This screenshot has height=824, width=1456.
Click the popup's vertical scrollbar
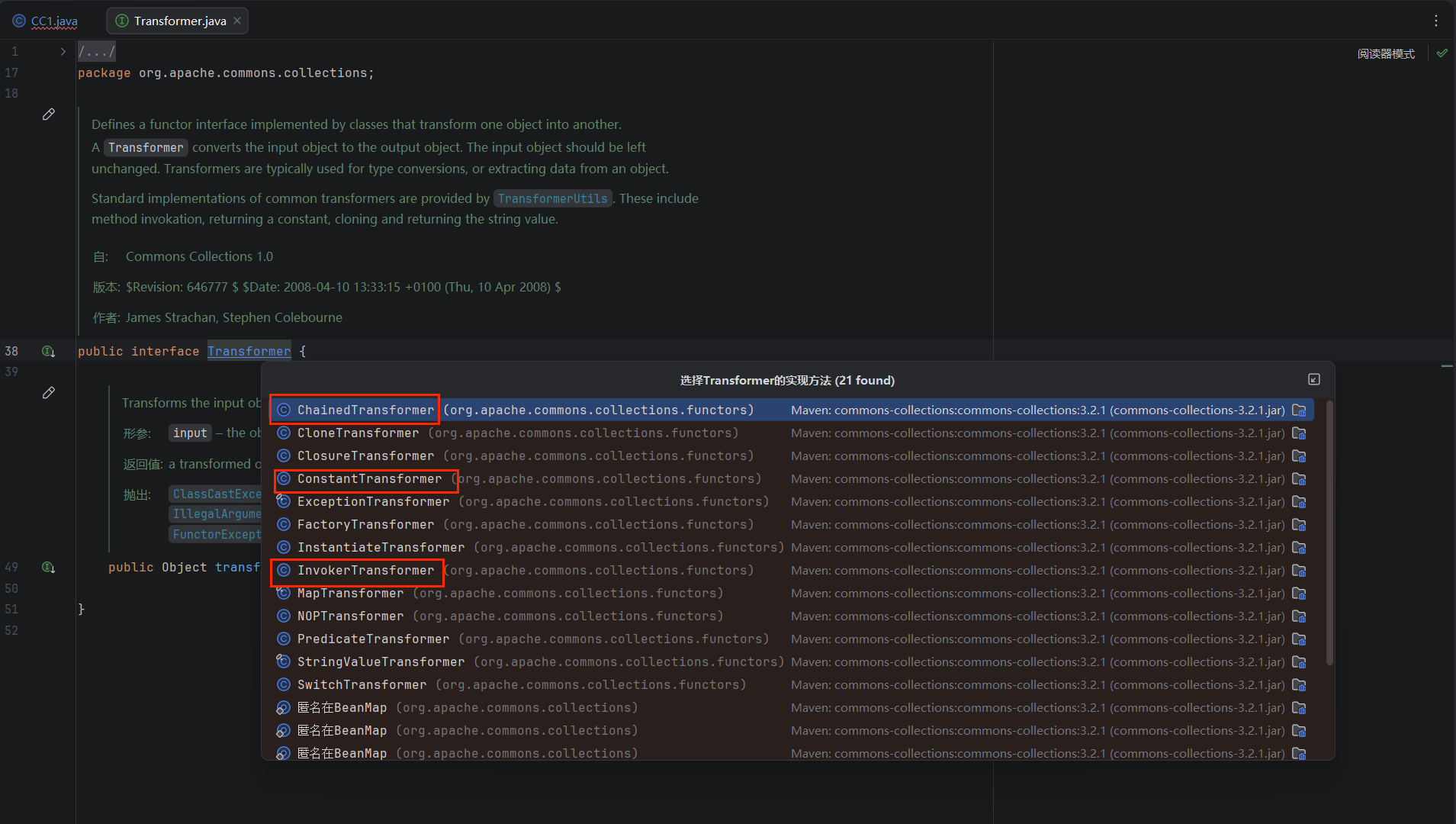click(x=1329, y=533)
